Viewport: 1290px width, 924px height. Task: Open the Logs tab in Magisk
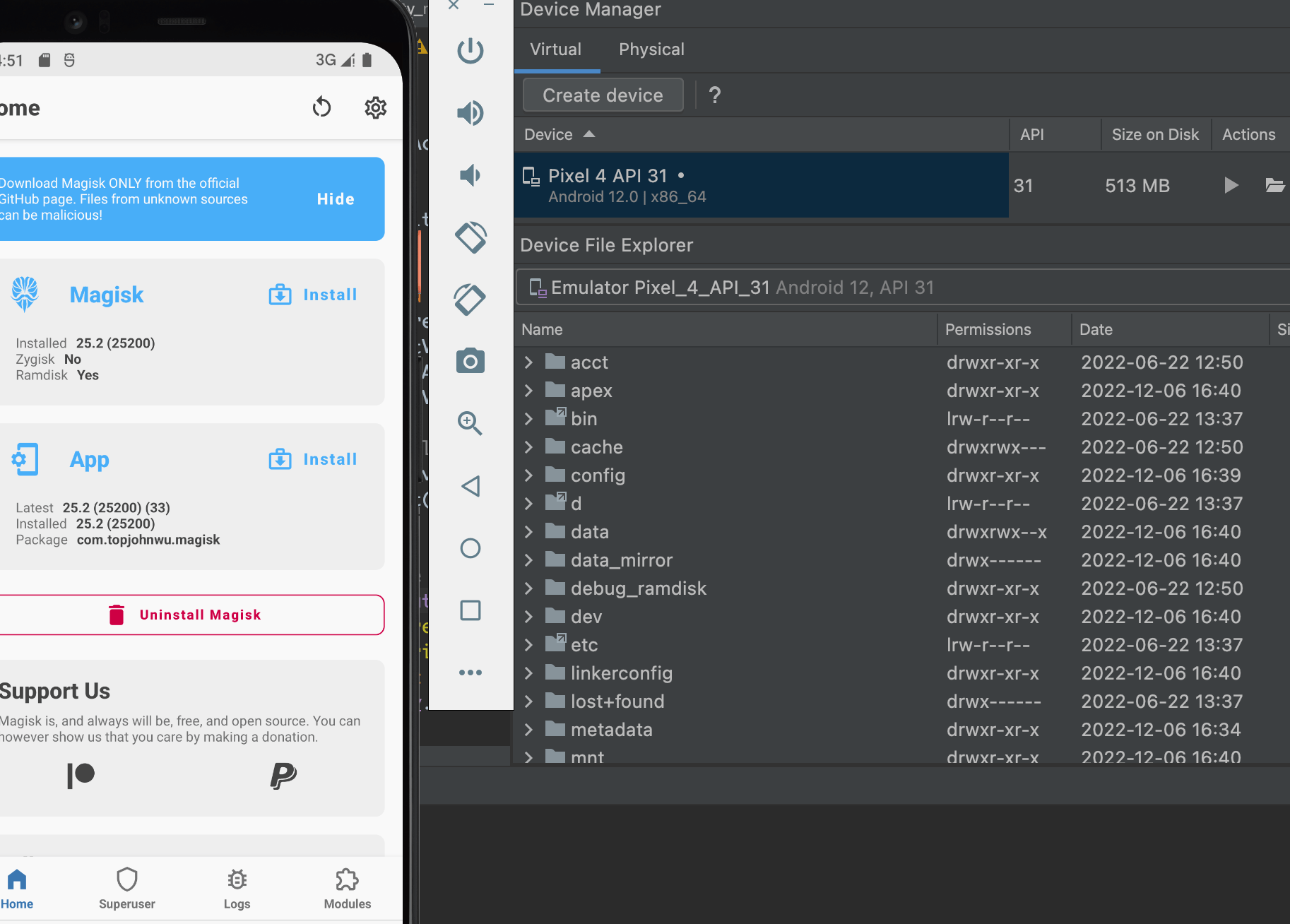tap(237, 889)
